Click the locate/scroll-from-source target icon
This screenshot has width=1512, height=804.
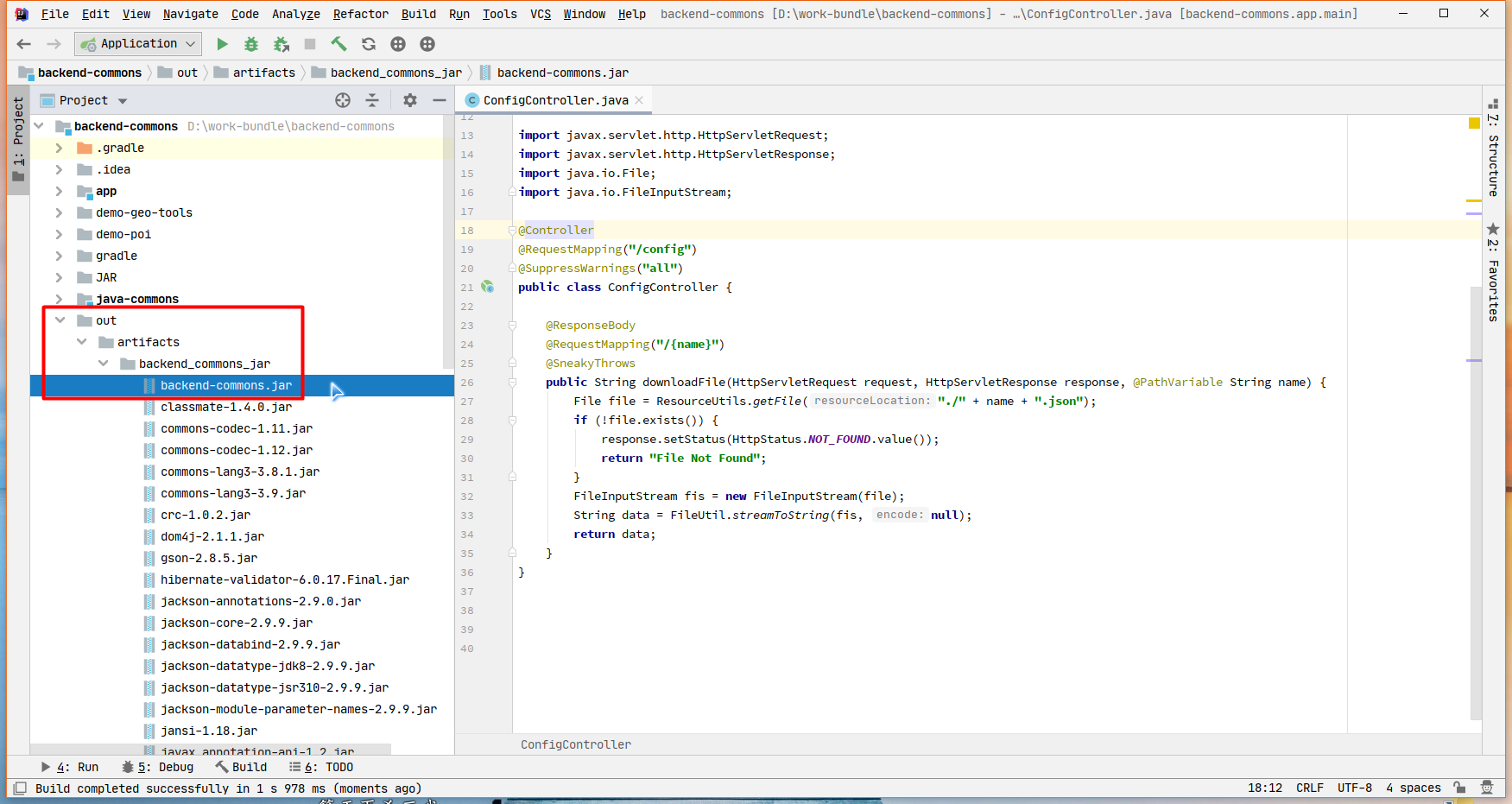pyautogui.click(x=343, y=100)
